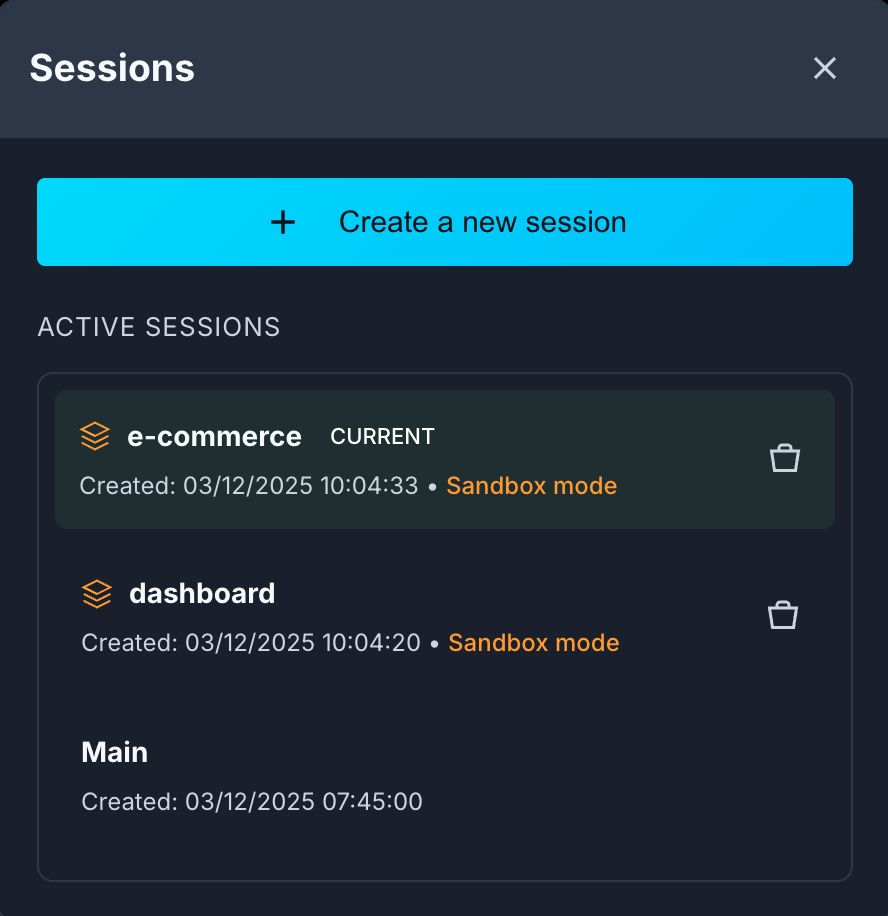888x916 pixels.
Task: Expand the e-commerce session details
Action: [215, 436]
